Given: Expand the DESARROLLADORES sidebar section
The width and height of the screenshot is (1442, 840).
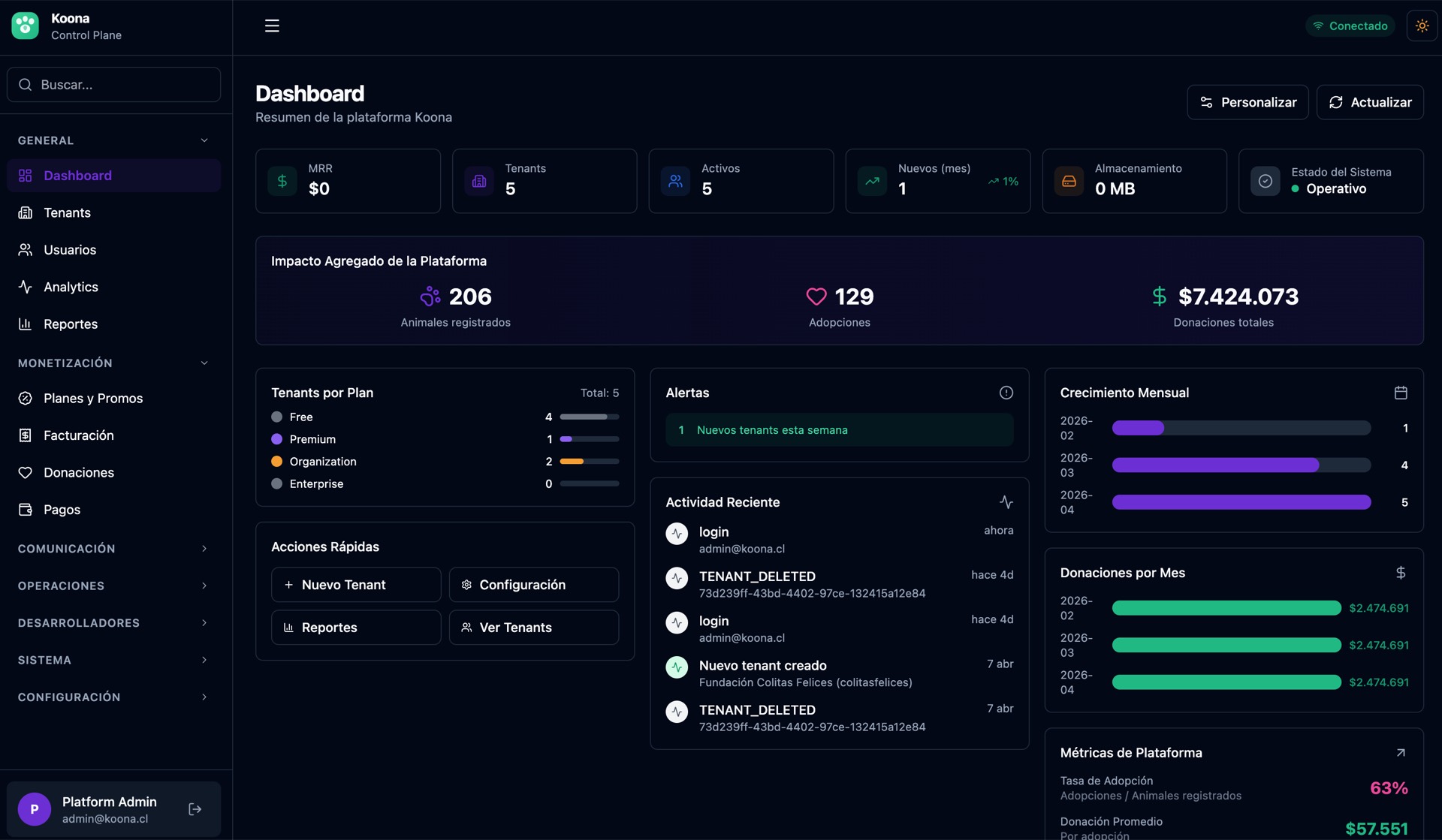Looking at the screenshot, I should click(x=204, y=623).
